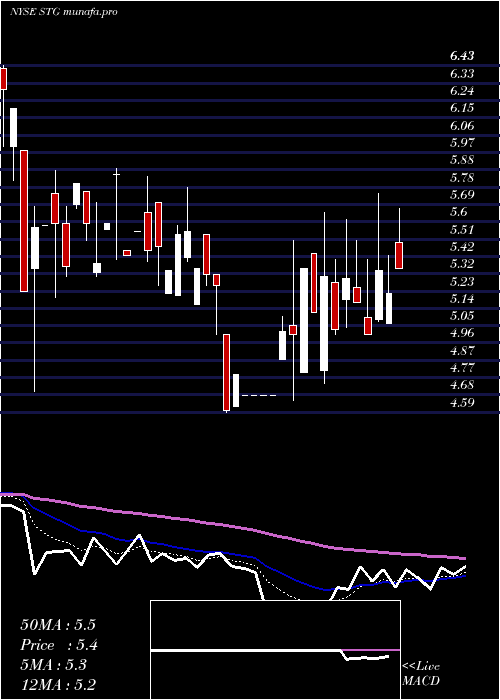This screenshot has height=700, width=500.
Task: Click the dashed flat line near 4.68
Action: click(x=258, y=396)
